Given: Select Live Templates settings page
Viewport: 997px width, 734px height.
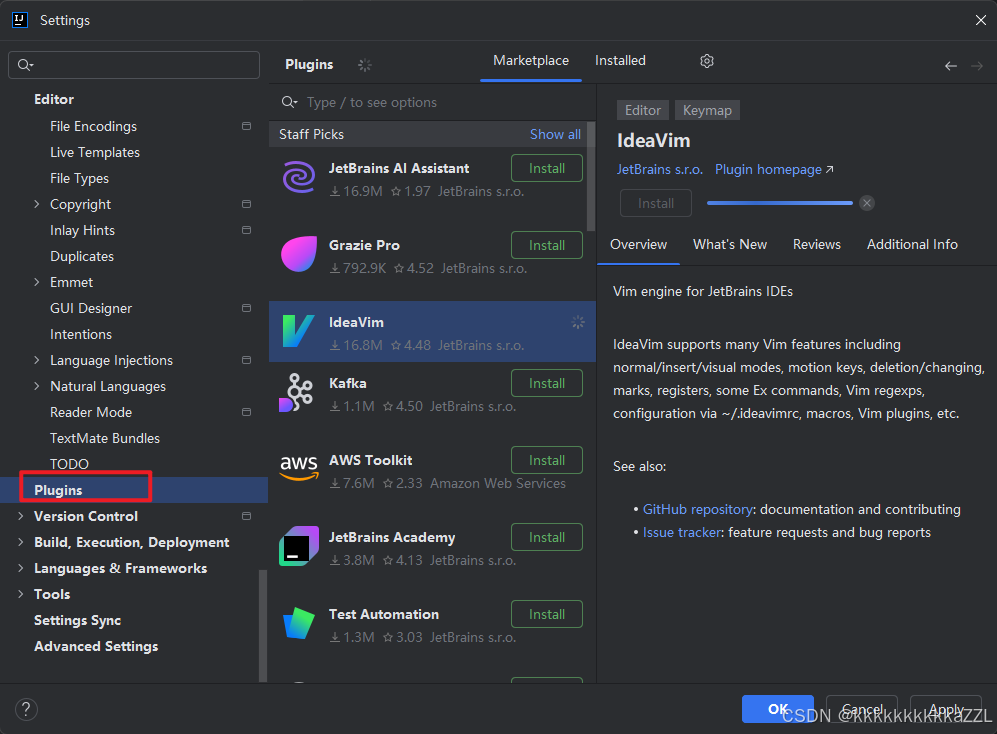Looking at the screenshot, I should (x=95, y=152).
